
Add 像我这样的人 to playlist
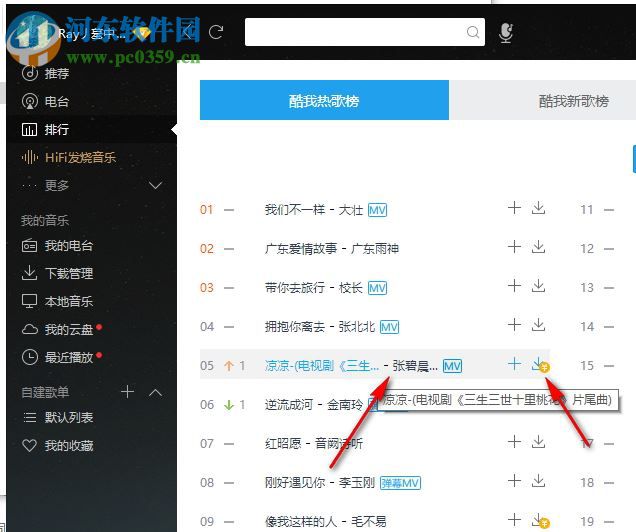[514, 519]
